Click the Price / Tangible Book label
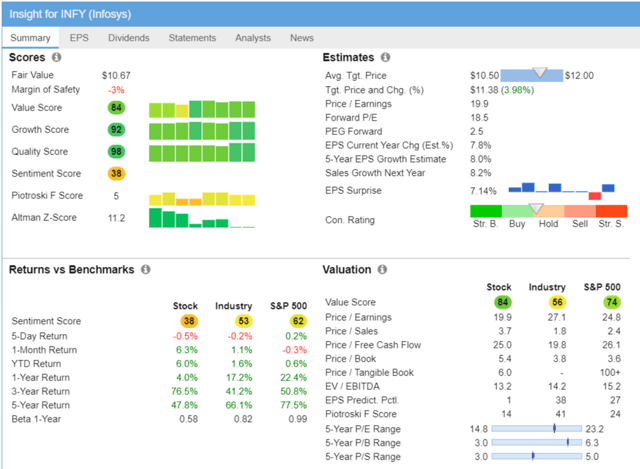640x469 pixels. tap(369, 372)
